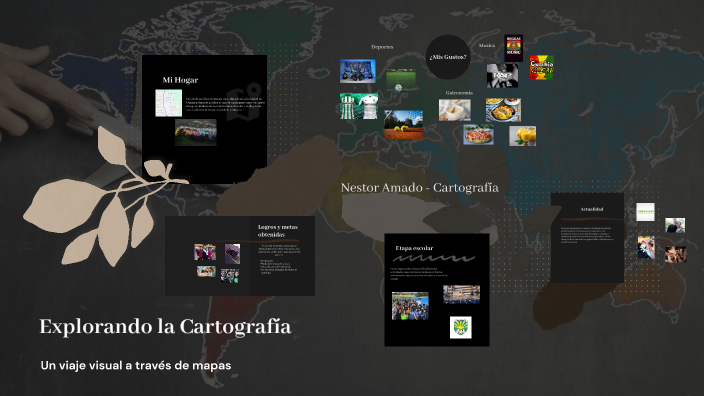Click the Mi Hogar description paragraph
The width and height of the screenshot is (704, 396).
click(225, 104)
